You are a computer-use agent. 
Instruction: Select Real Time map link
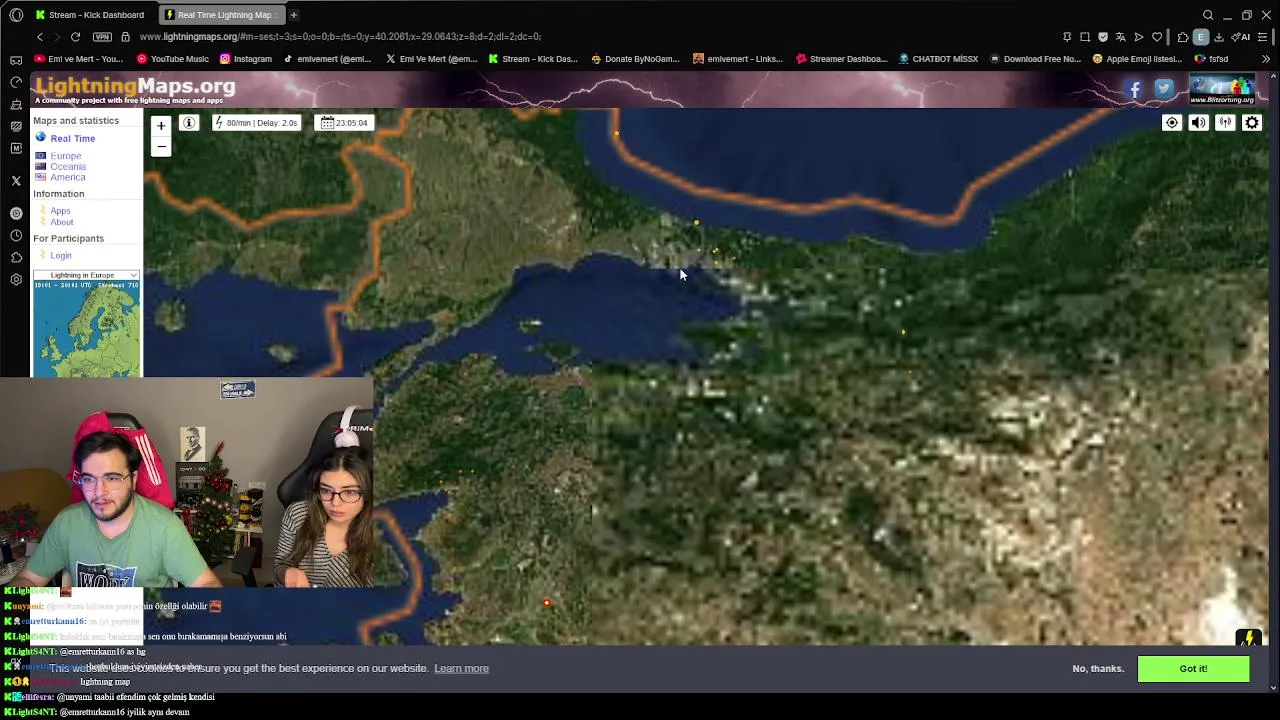72,138
